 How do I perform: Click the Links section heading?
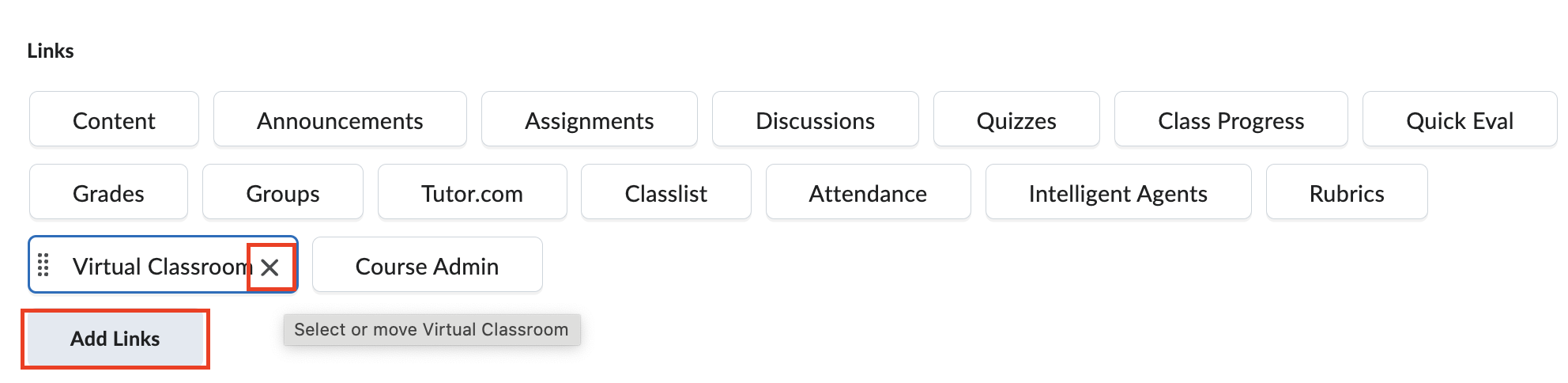[x=51, y=51]
